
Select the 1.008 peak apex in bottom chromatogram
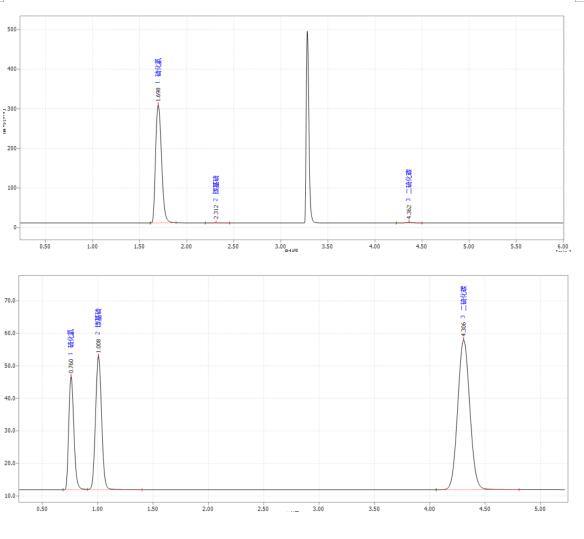[x=98, y=354]
